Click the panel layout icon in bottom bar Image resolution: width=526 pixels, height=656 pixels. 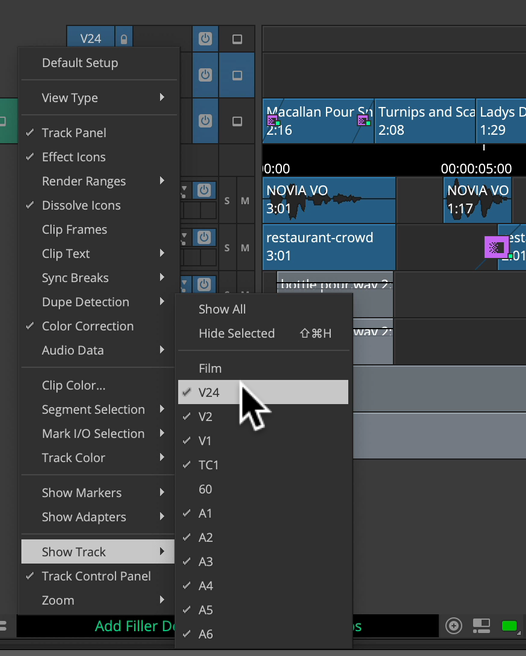pos(481,626)
